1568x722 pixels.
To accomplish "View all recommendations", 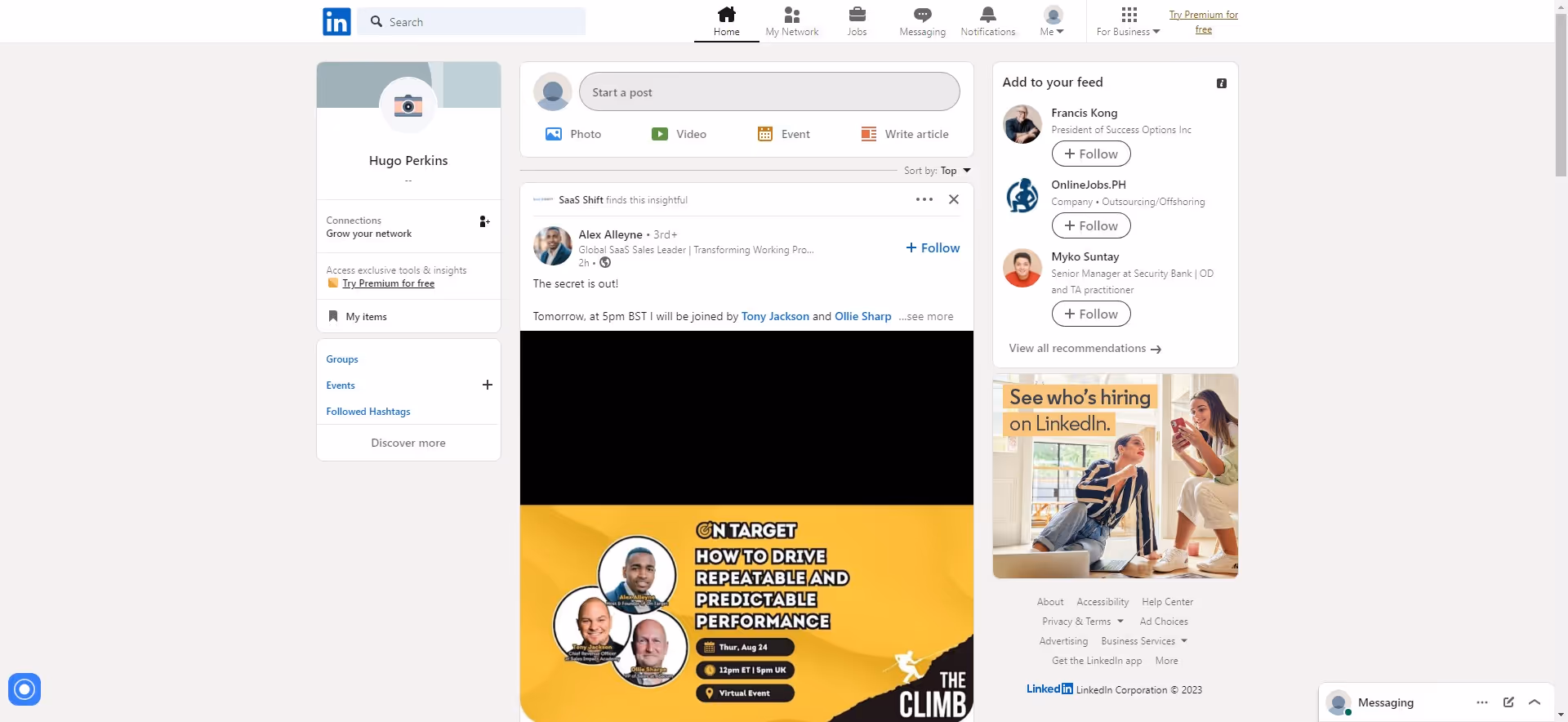I will coord(1085,349).
